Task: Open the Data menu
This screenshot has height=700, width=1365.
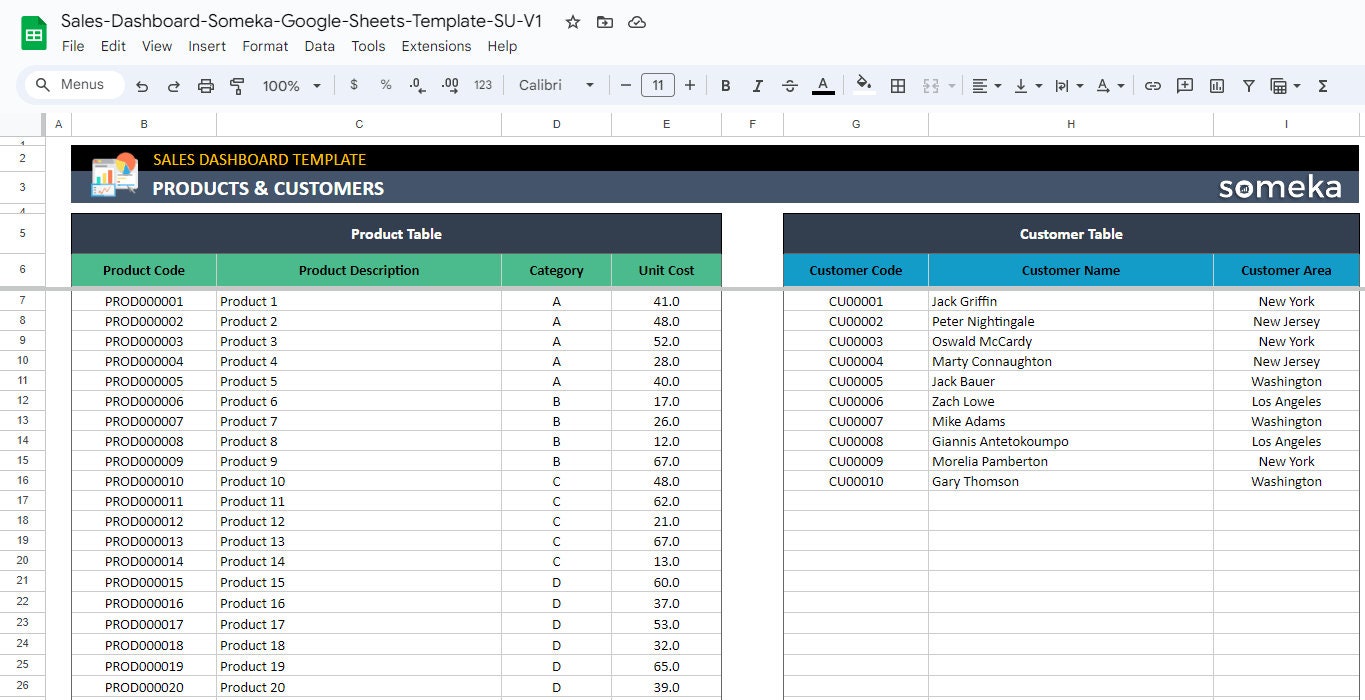Action: pos(319,46)
